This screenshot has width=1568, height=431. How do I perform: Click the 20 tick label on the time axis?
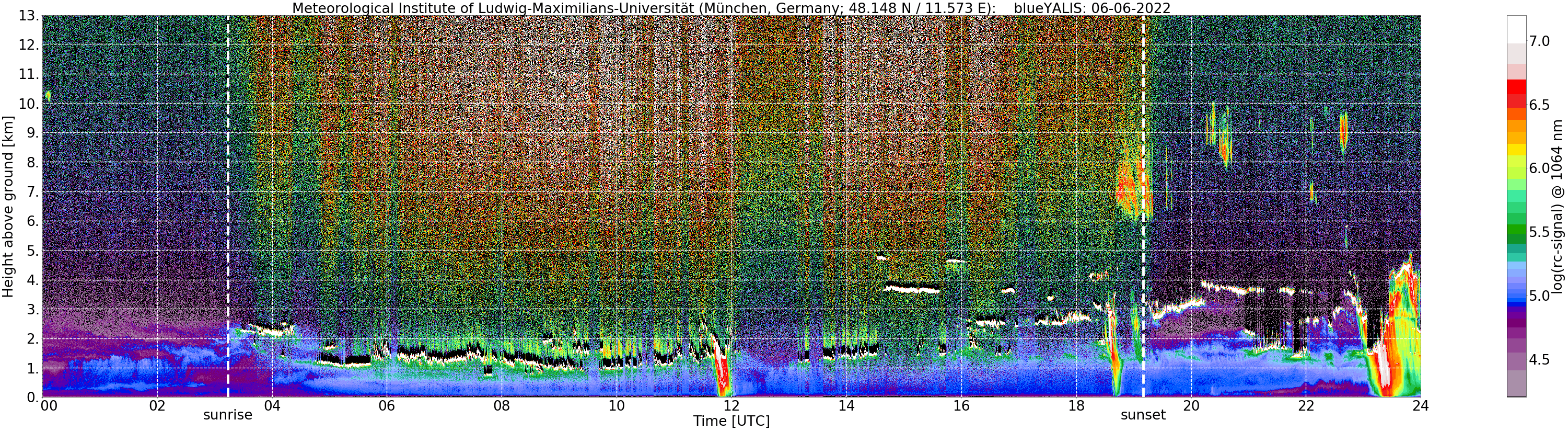(1191, 406)
